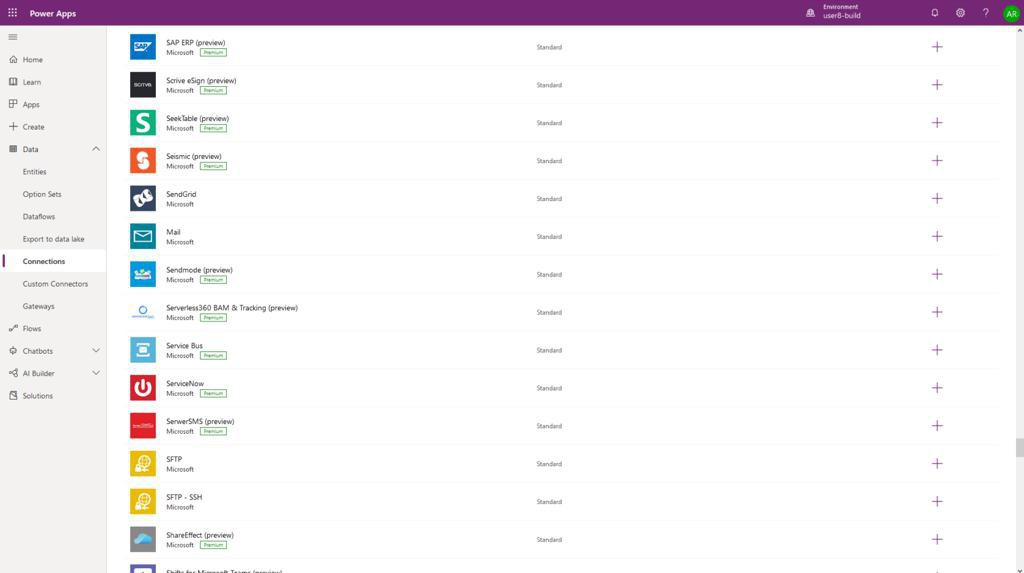Add Sendmode connection with plus
1024x573 pixels.
tap(936, 274)
